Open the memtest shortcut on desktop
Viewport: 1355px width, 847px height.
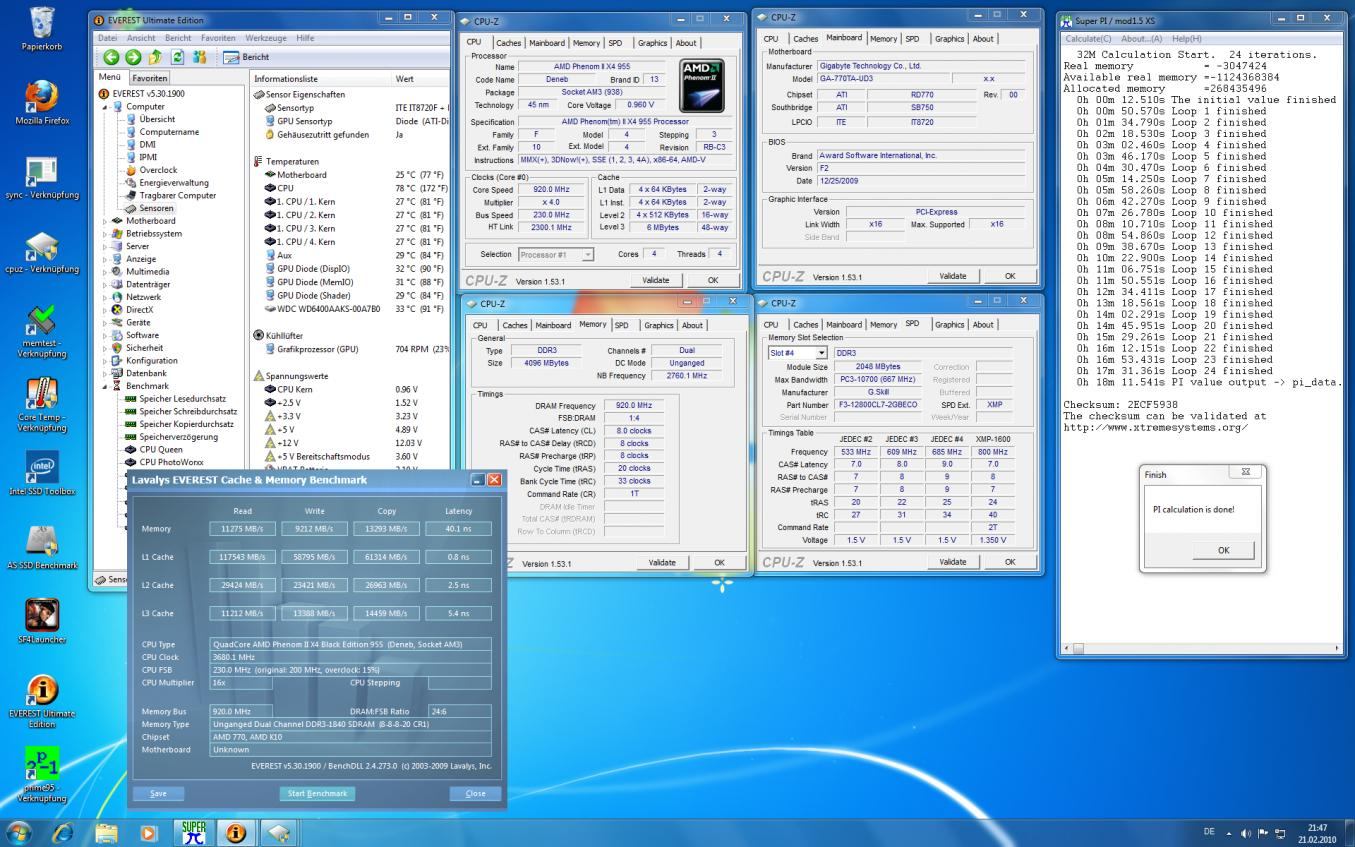point(42,333)
